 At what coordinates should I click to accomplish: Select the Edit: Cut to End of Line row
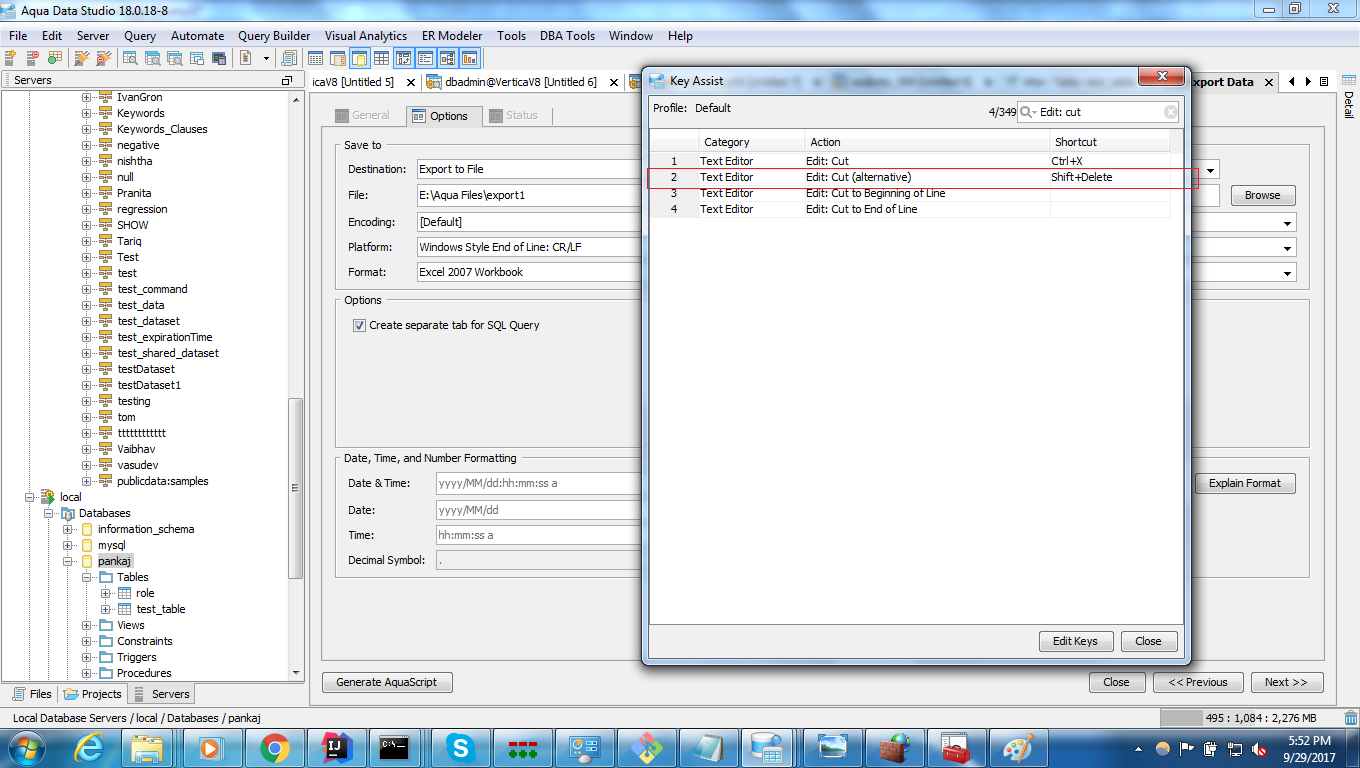point(910,209)
